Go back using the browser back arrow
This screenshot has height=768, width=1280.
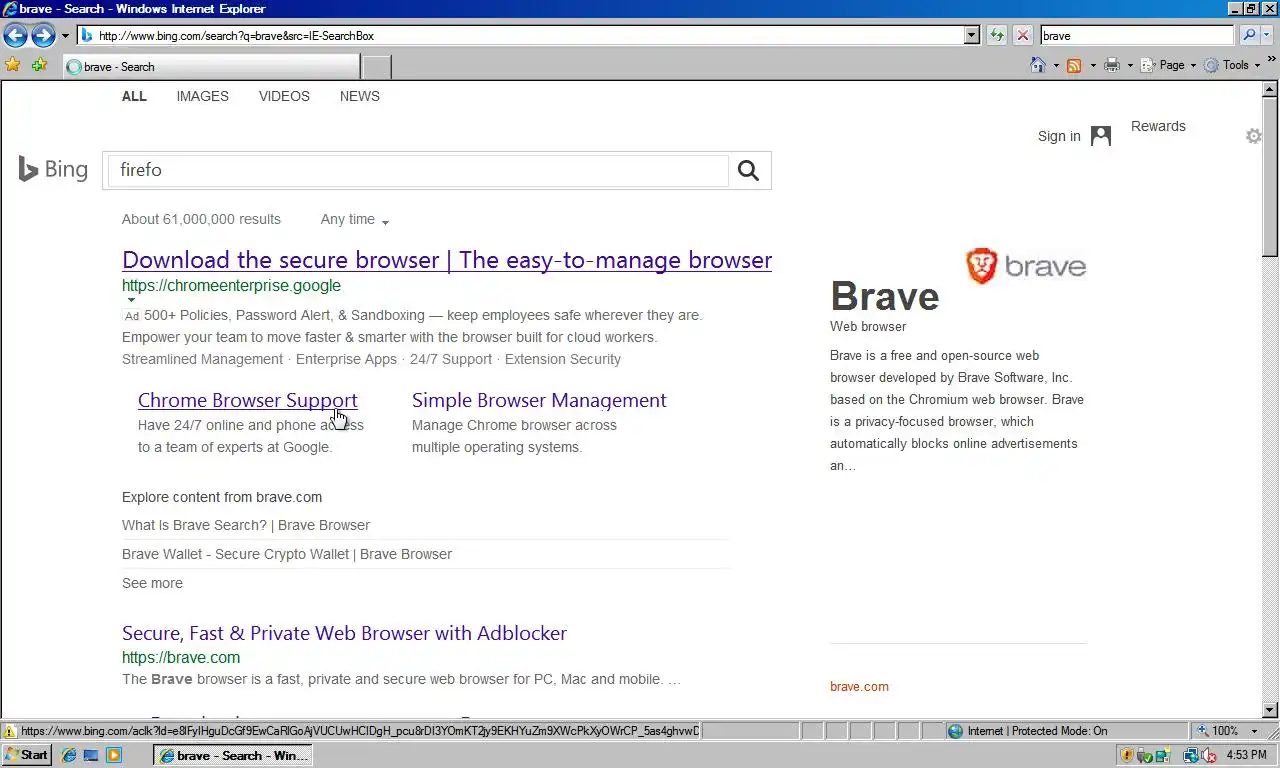pos(15,36)
